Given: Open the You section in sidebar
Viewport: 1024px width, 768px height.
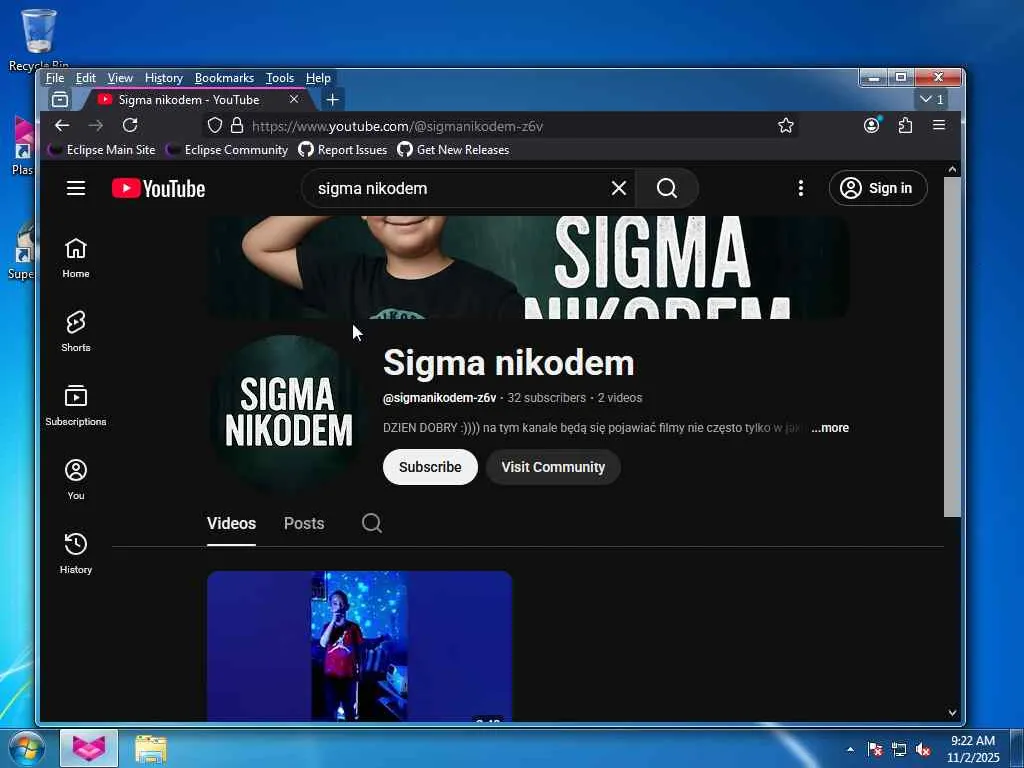Looking at the screenshot, I should (x=76, y=479).
